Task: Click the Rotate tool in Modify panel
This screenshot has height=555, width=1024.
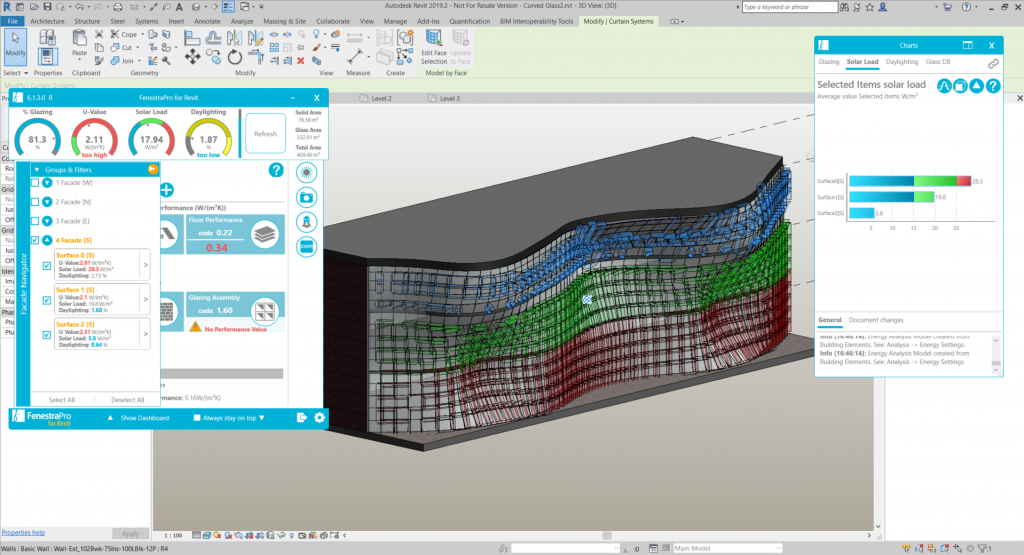Action: click(234, 58)
